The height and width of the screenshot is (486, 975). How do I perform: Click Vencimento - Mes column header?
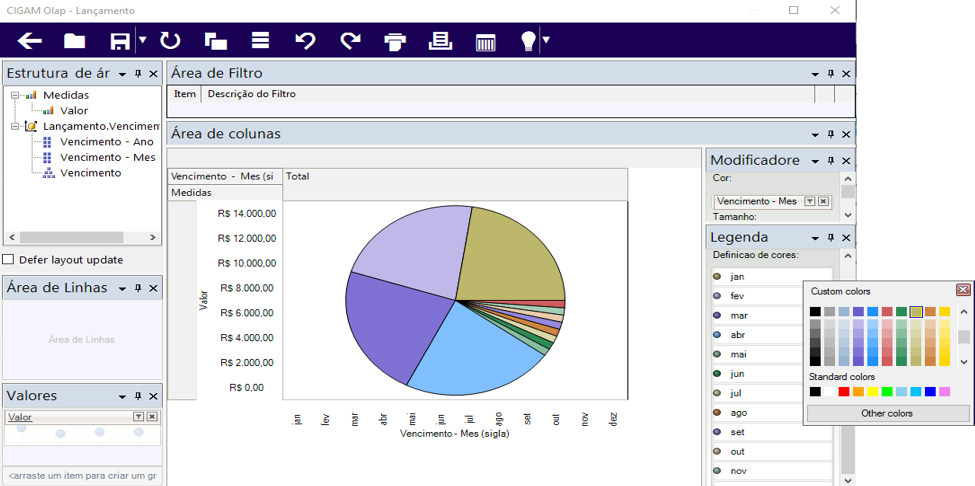coord(224,177)
